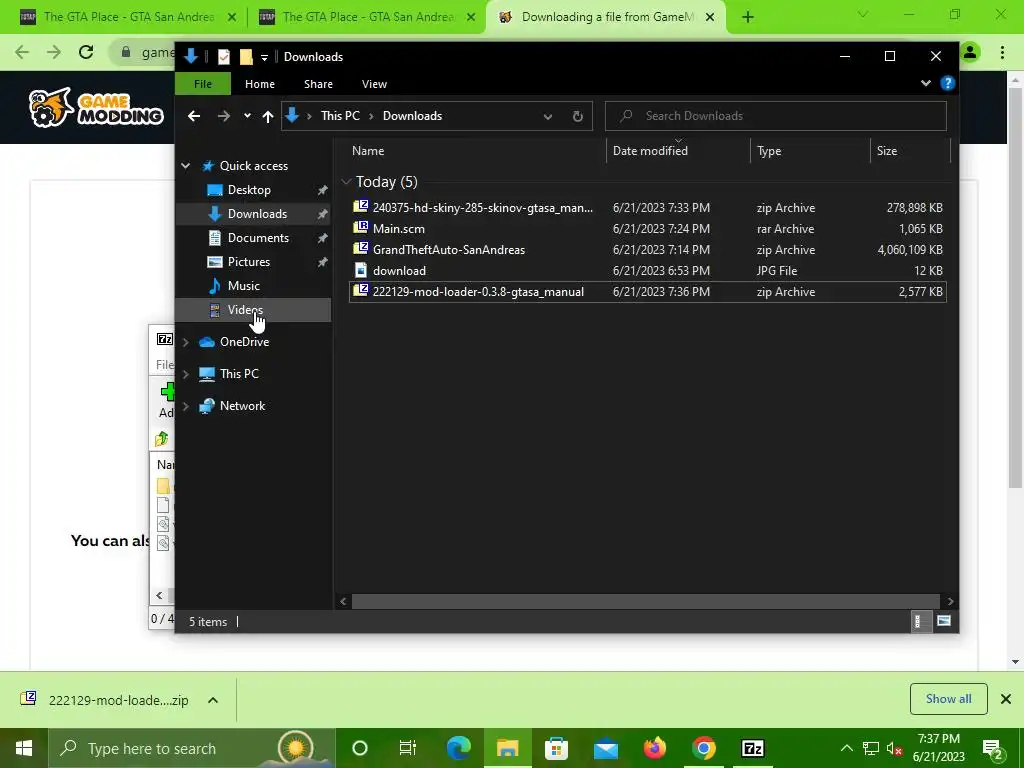Sort files by Type column
This screenshot has width=1024, height=768.
pos(769,151)
